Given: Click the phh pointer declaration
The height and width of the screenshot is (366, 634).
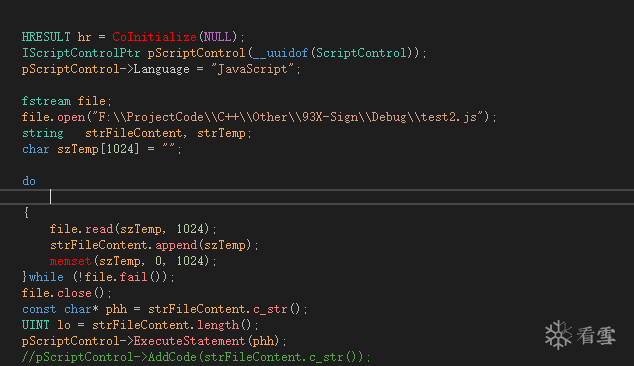Looking at the screenshot, I should (x=116, y=309).
